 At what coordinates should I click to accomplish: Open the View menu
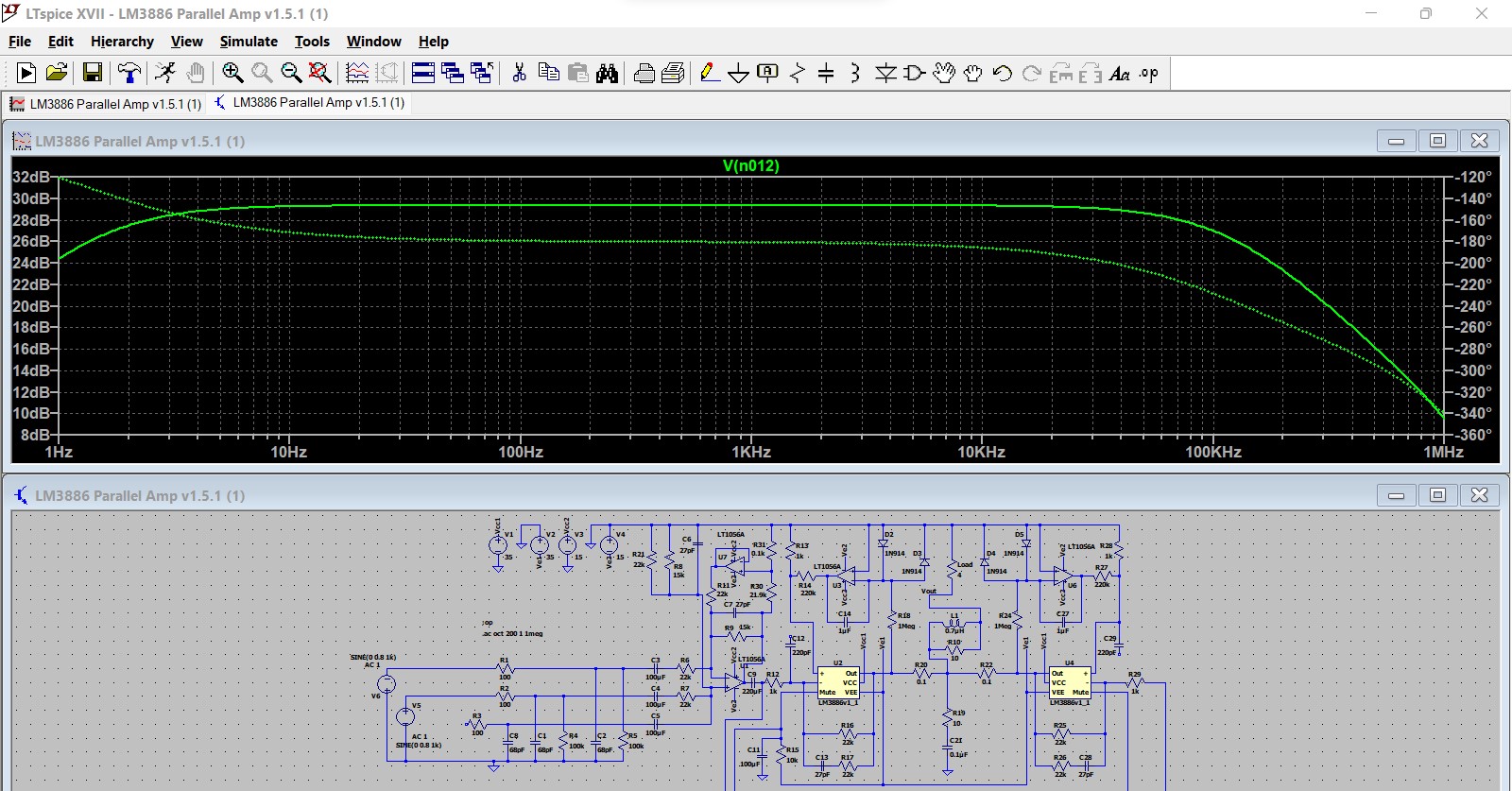point(186,42)
